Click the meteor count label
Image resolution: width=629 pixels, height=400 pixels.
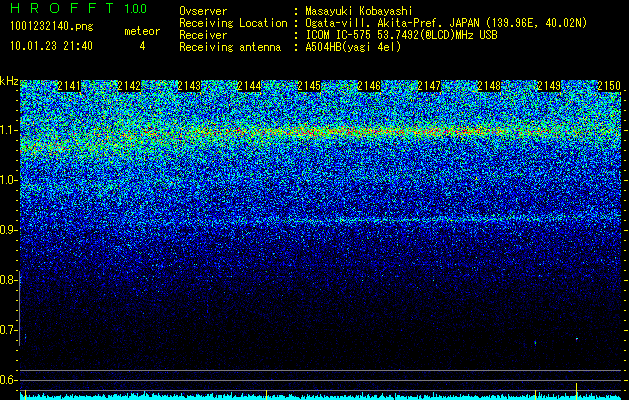click(142, 31)
